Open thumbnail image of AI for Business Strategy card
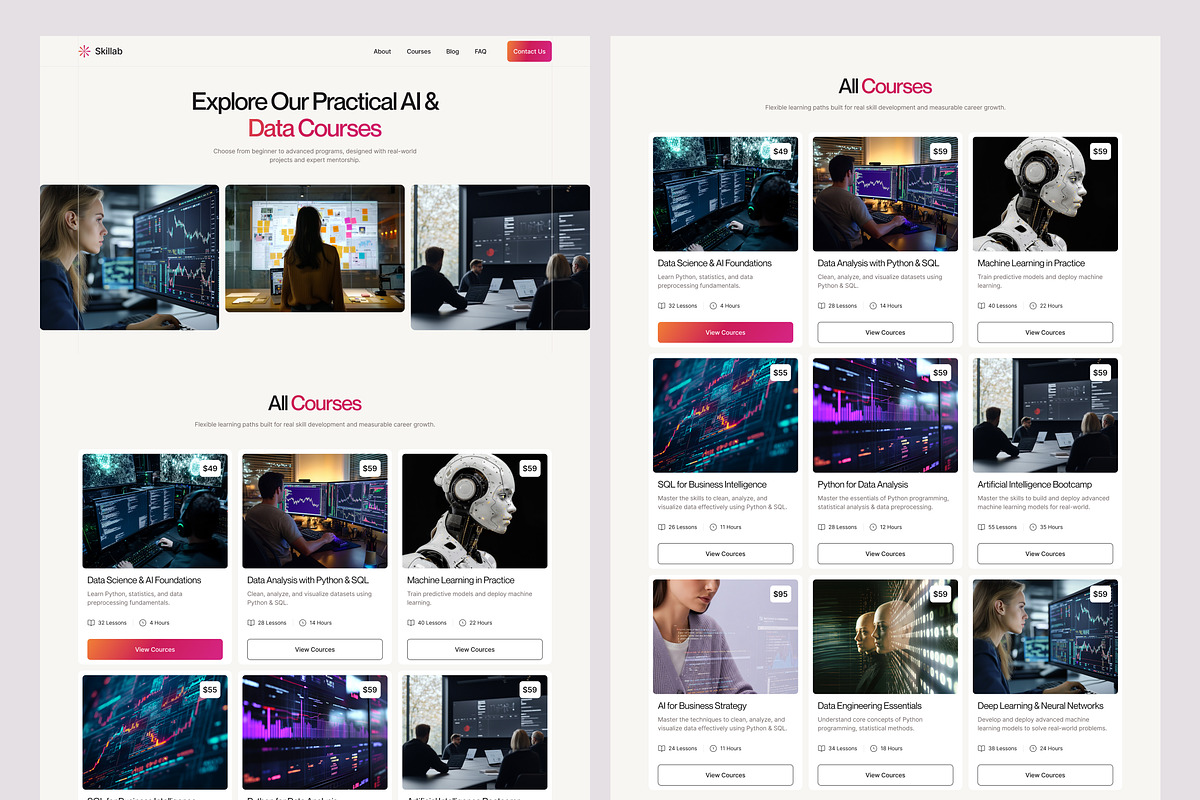The image size is (1200, 800). tap(725, 637)
